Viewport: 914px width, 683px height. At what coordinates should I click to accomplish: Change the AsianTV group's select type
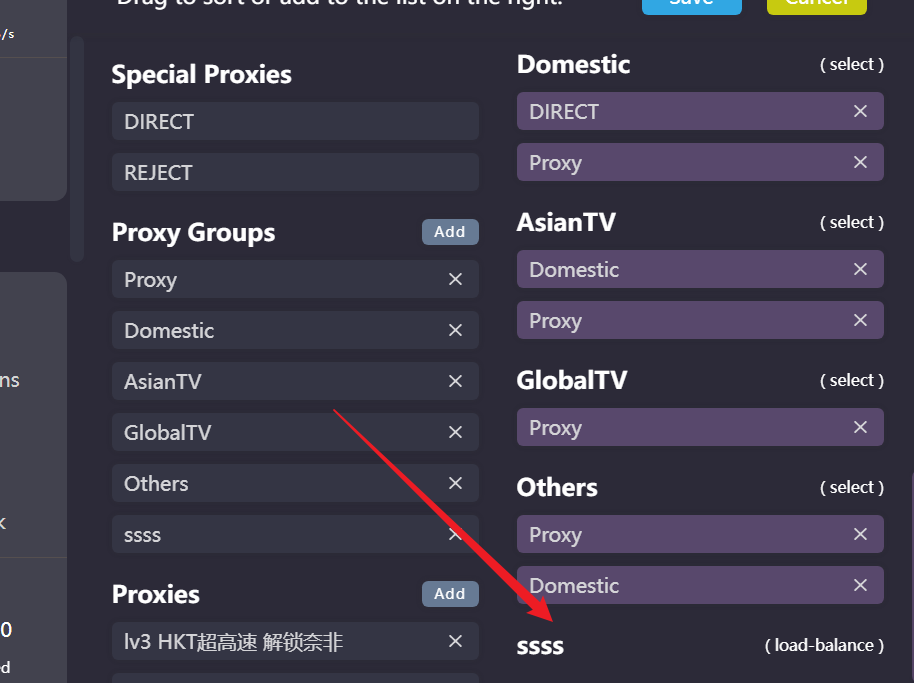[x=852, y=222]
